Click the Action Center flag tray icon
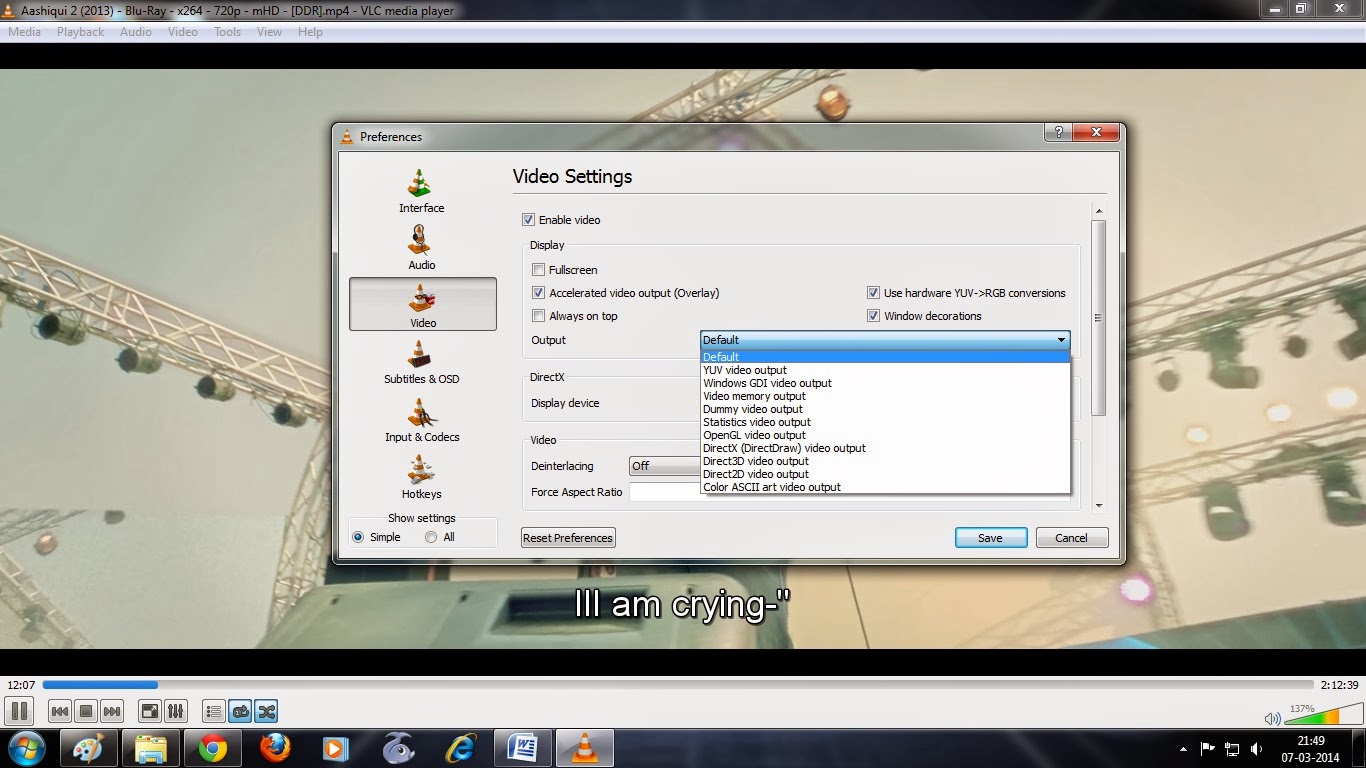 point(1207,748)
